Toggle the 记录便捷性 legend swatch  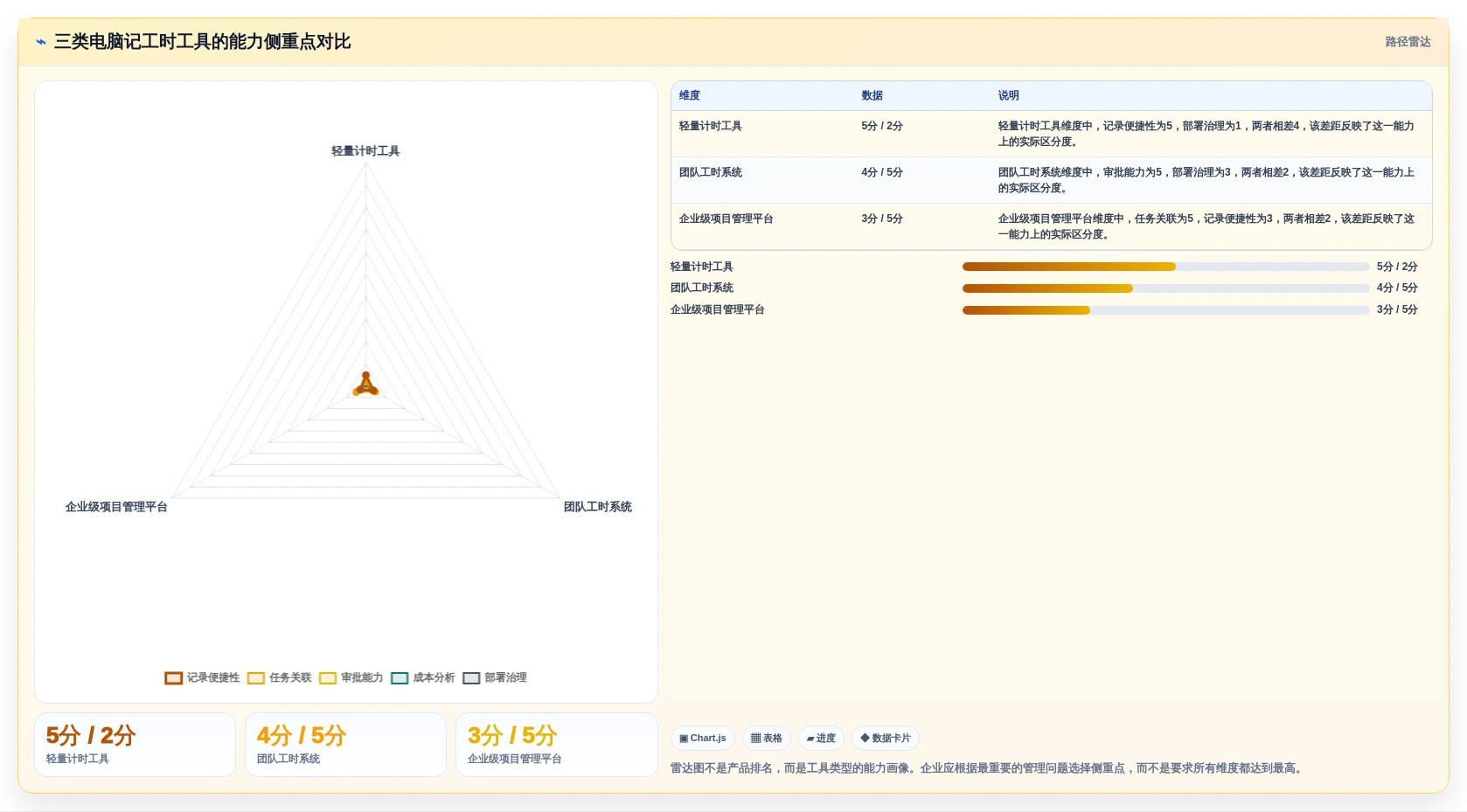174,678
